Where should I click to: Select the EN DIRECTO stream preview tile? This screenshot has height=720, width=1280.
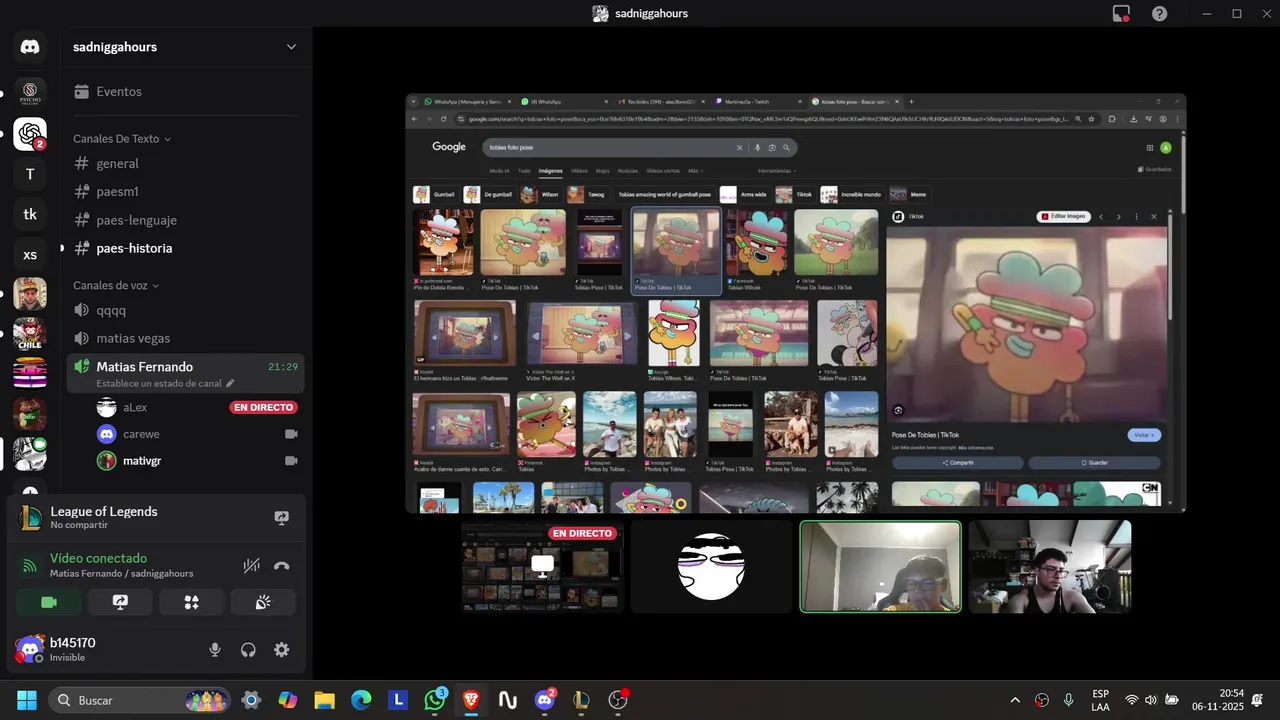tap(543, 566)
